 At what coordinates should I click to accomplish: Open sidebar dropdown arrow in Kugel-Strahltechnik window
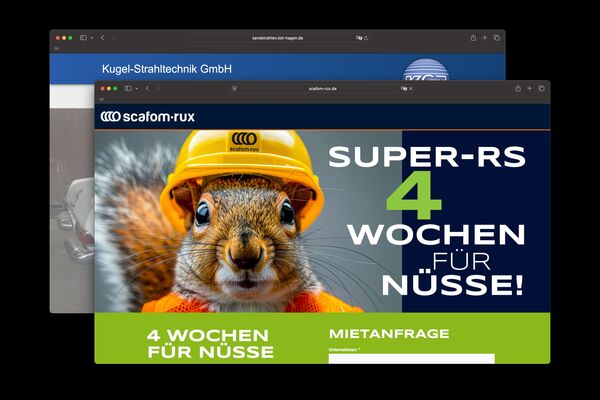click(92, 38)
